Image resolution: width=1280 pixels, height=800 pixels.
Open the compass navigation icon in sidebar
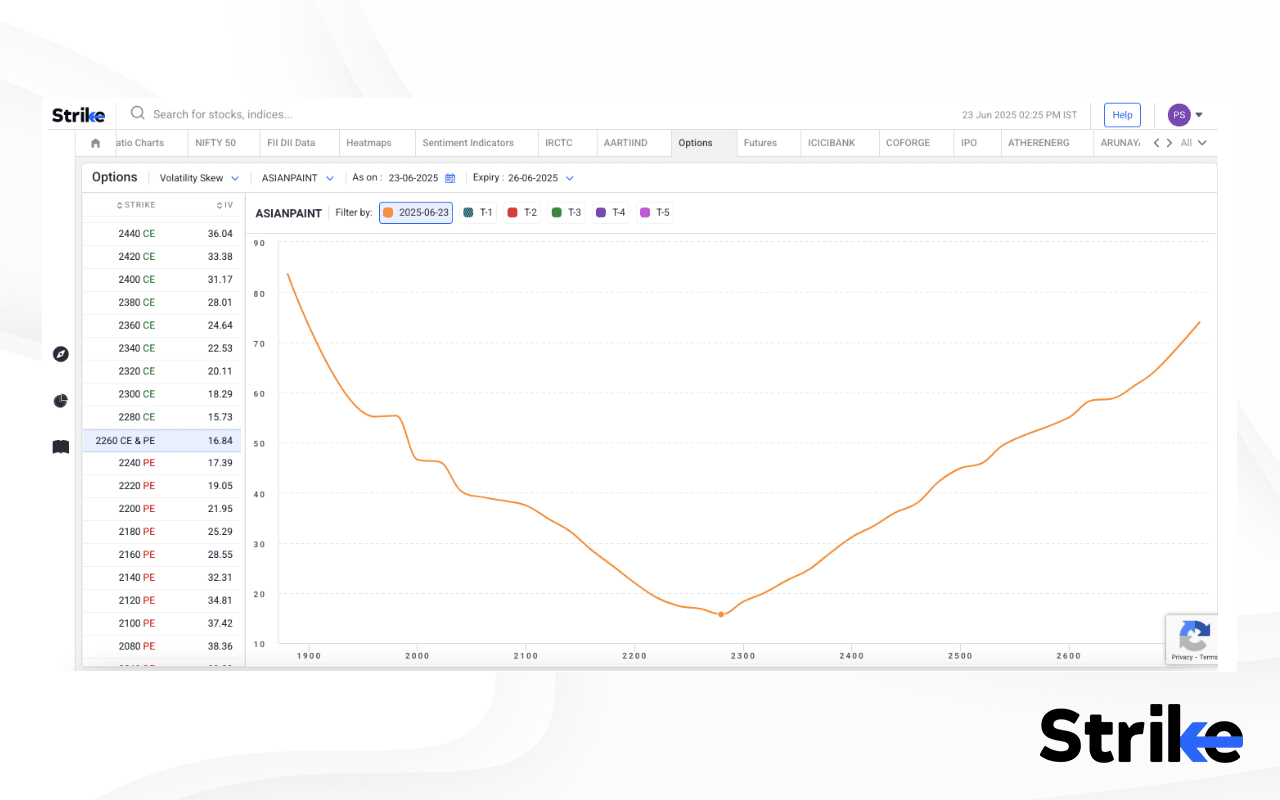pyautogui.click(x=60, y=354)
